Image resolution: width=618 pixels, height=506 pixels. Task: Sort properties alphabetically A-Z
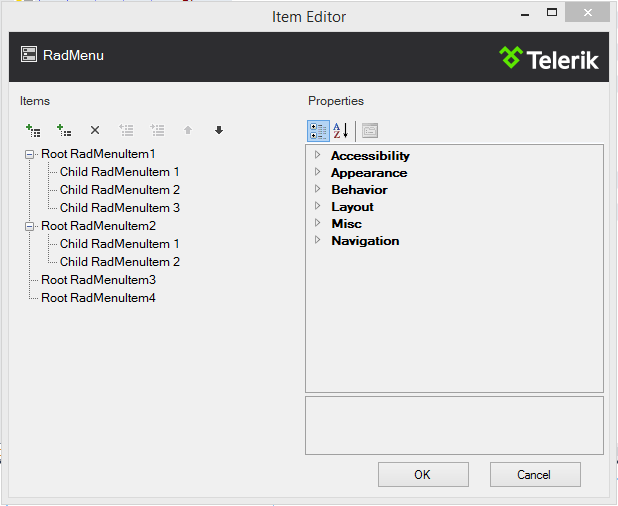tap(341, 131)
